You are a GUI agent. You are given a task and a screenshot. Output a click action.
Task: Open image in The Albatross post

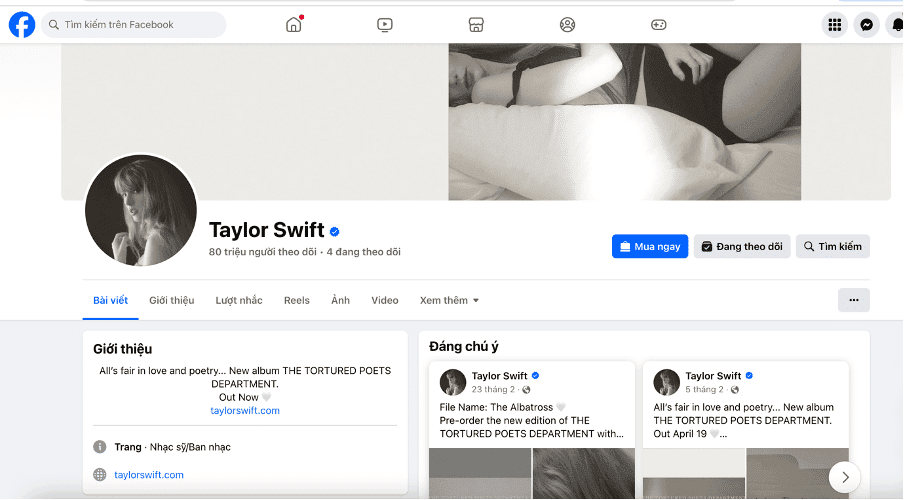click(x=532, y=473)
